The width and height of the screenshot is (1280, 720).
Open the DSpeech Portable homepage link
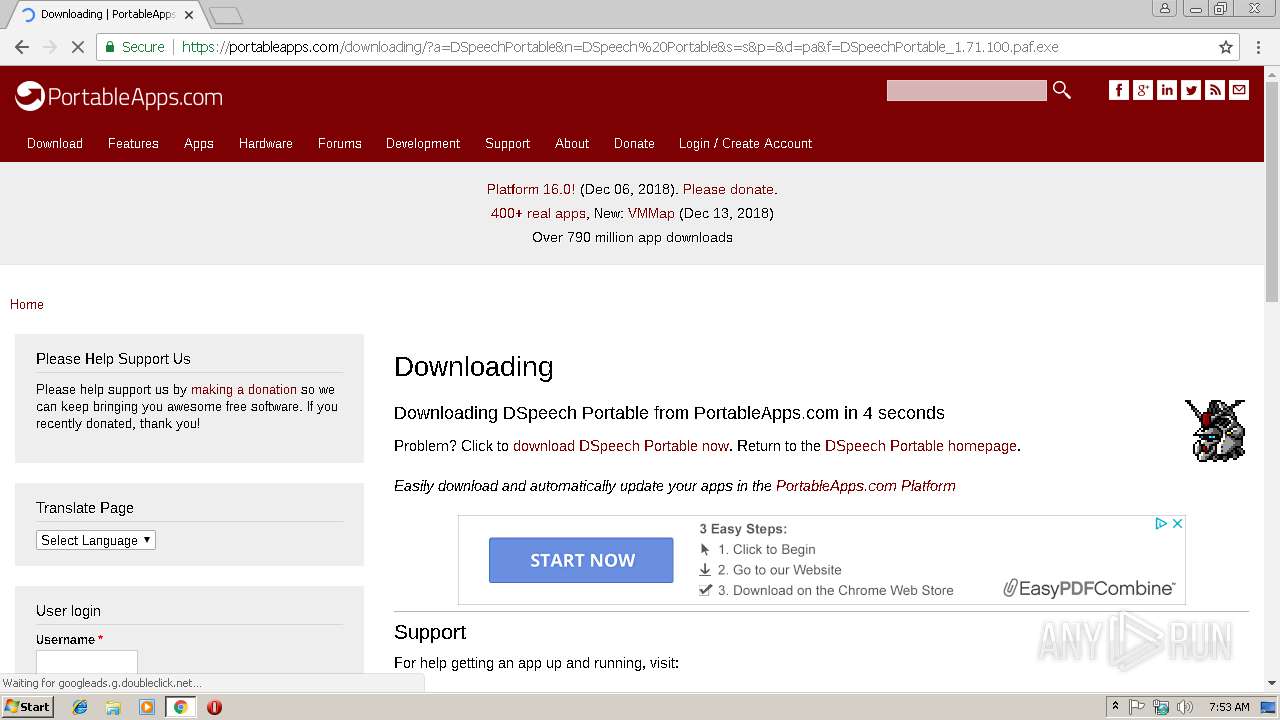pyautogui.click(x=921, y=446)
